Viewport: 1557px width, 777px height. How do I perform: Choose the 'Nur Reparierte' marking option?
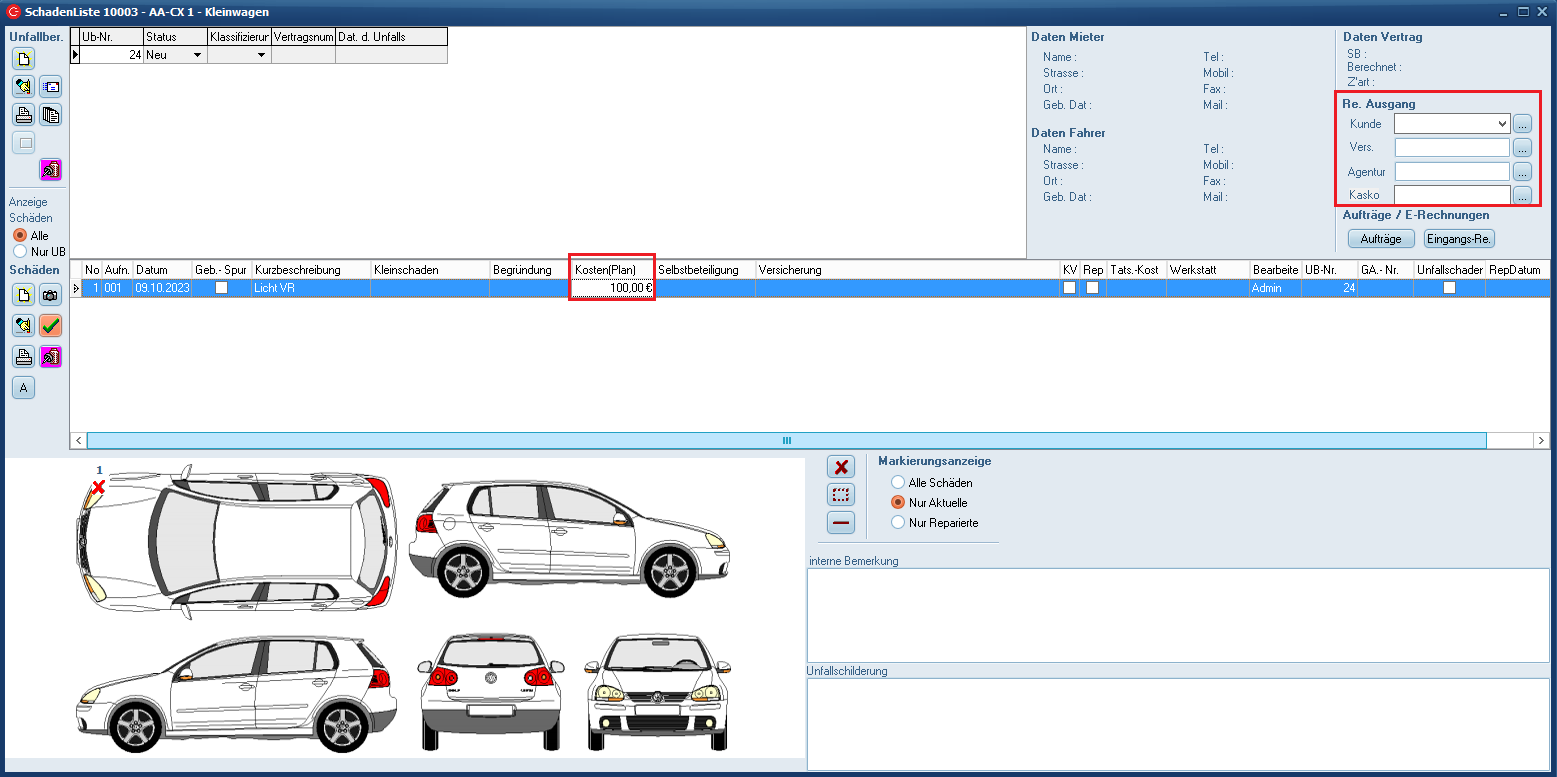[897, 523]
